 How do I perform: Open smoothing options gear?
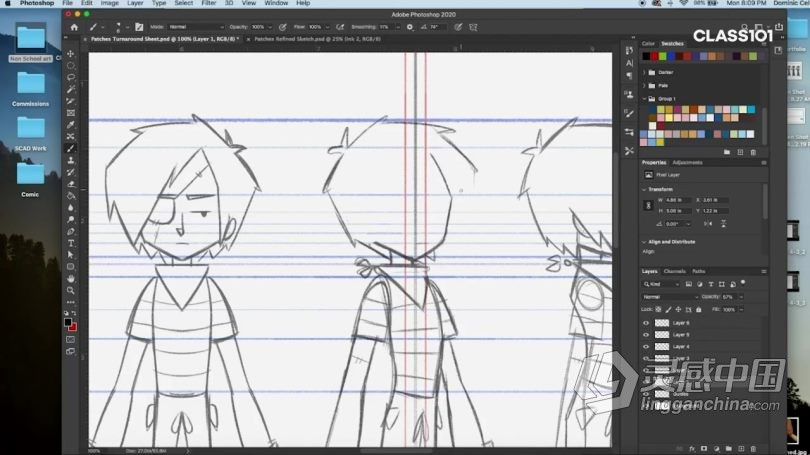pos(410,27)
